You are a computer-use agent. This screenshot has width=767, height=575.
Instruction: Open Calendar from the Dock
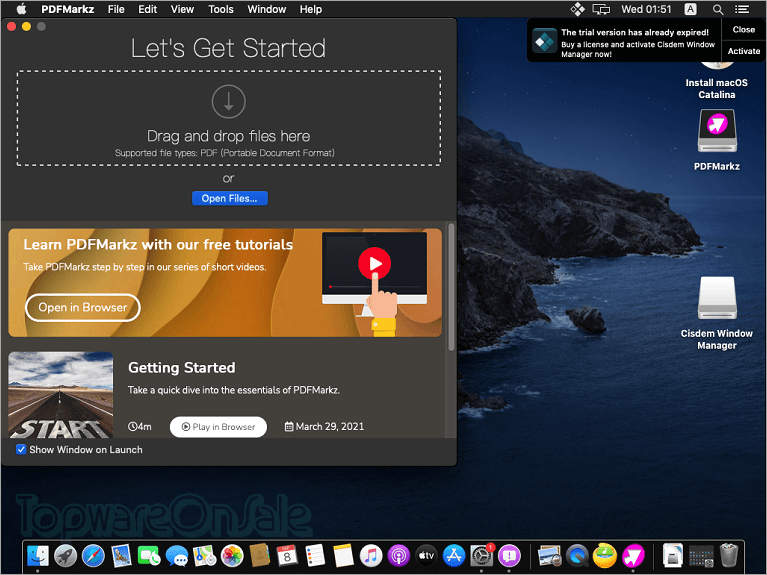pyautogui.click(x=287, y=556)
